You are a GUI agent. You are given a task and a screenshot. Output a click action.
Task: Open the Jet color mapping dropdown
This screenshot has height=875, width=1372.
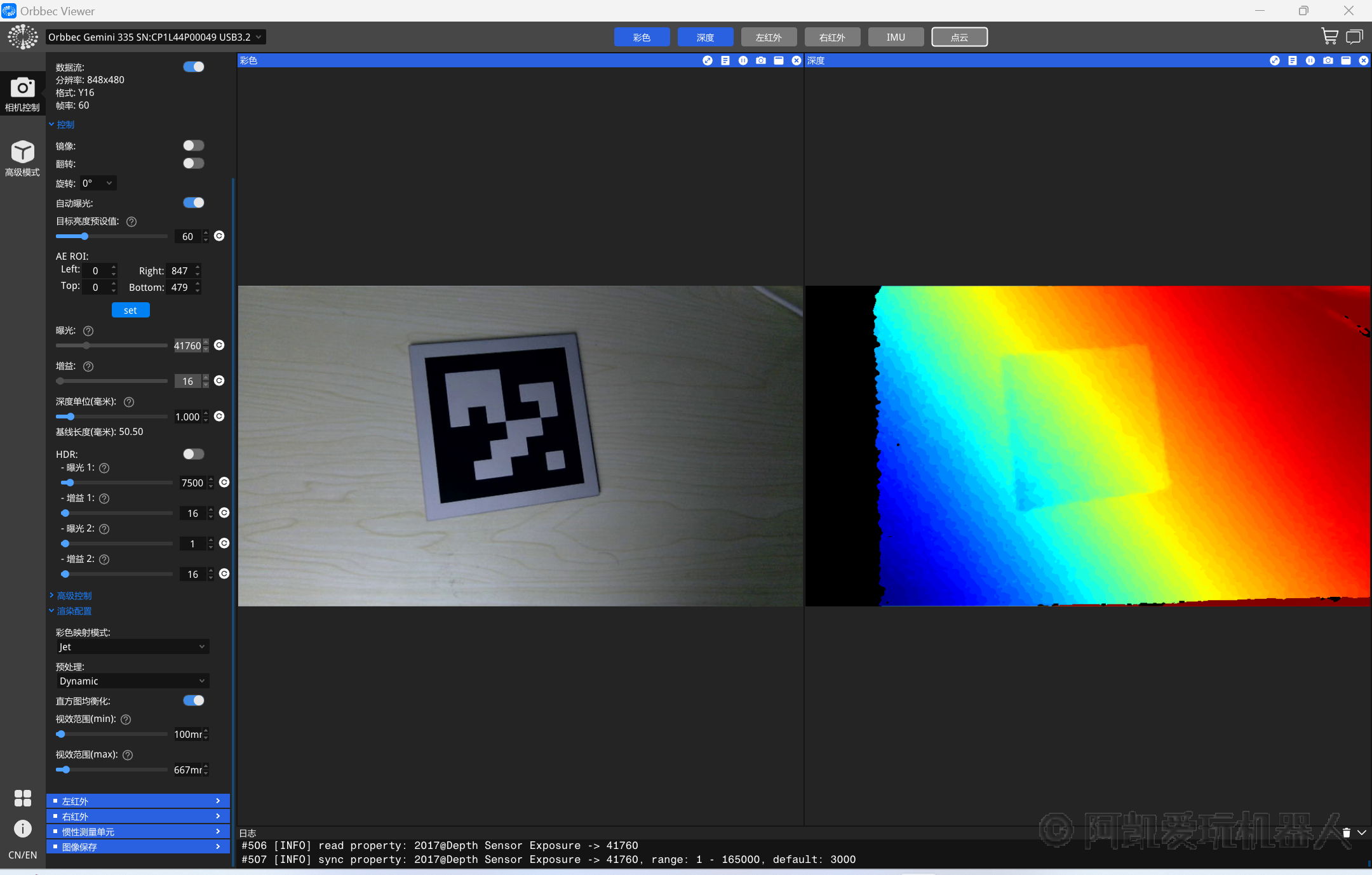click(132, 646)
